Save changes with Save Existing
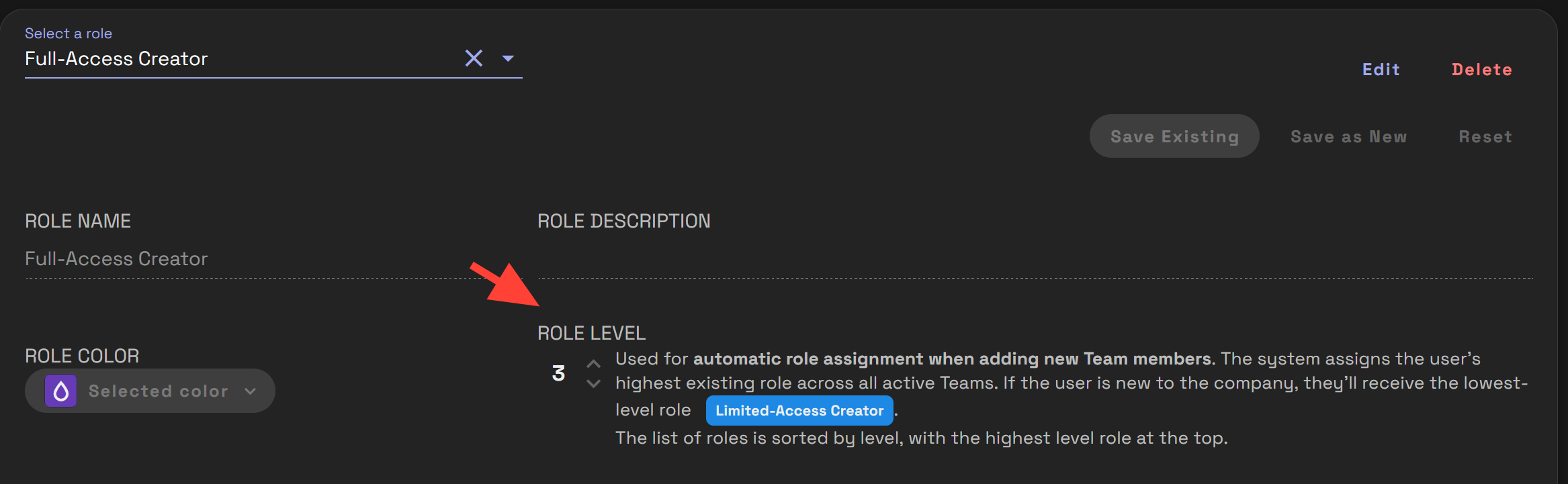The image size is (1568, 484). click(x=1174, y=136)
